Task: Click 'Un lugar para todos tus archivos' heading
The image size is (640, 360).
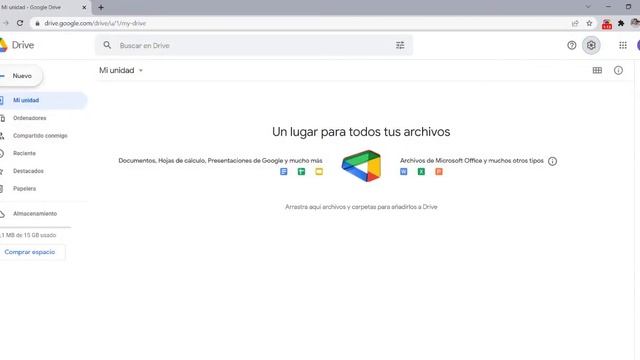Action: [361, 132]
